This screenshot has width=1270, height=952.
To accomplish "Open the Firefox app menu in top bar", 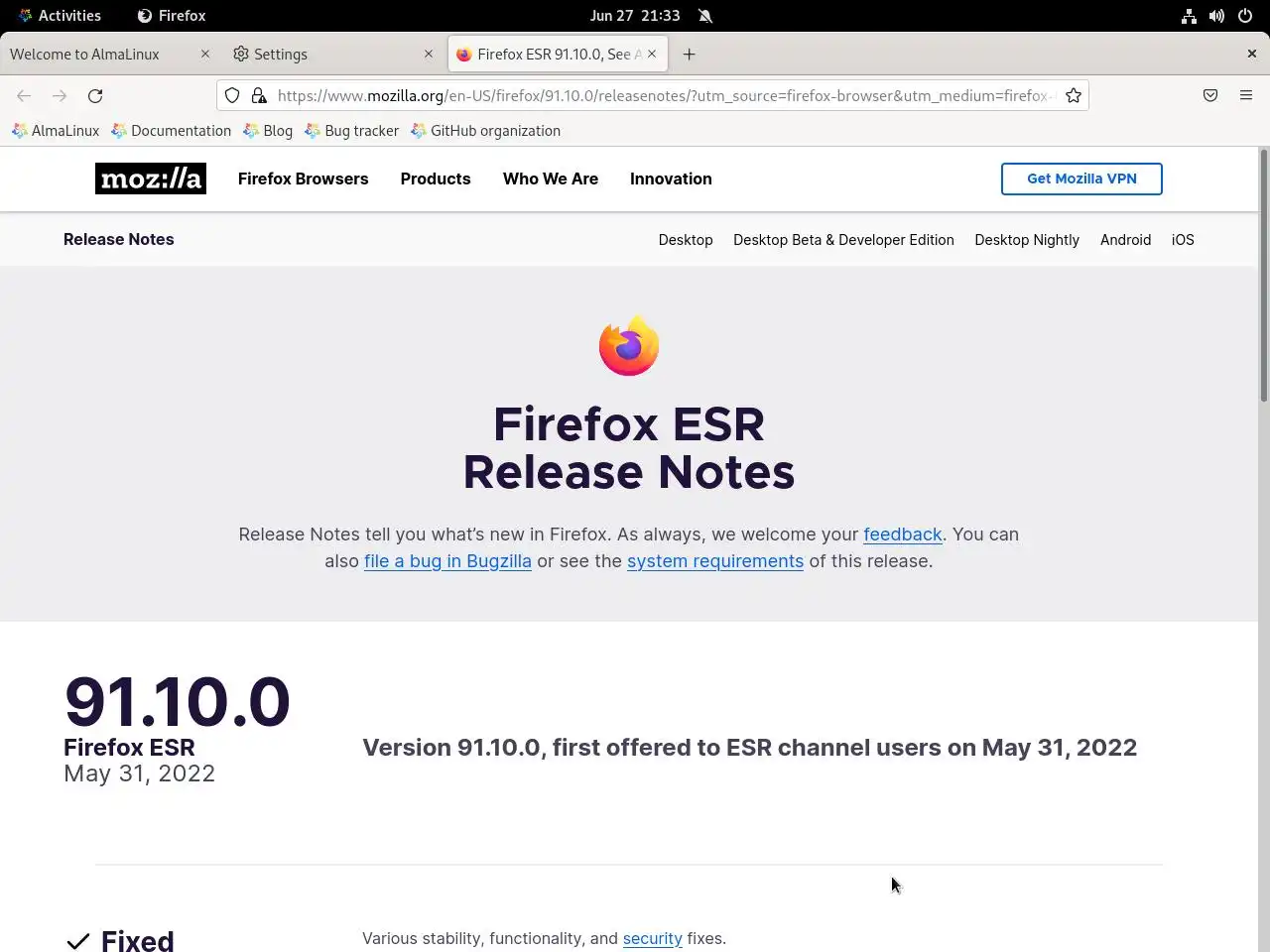I will point(172,16).
